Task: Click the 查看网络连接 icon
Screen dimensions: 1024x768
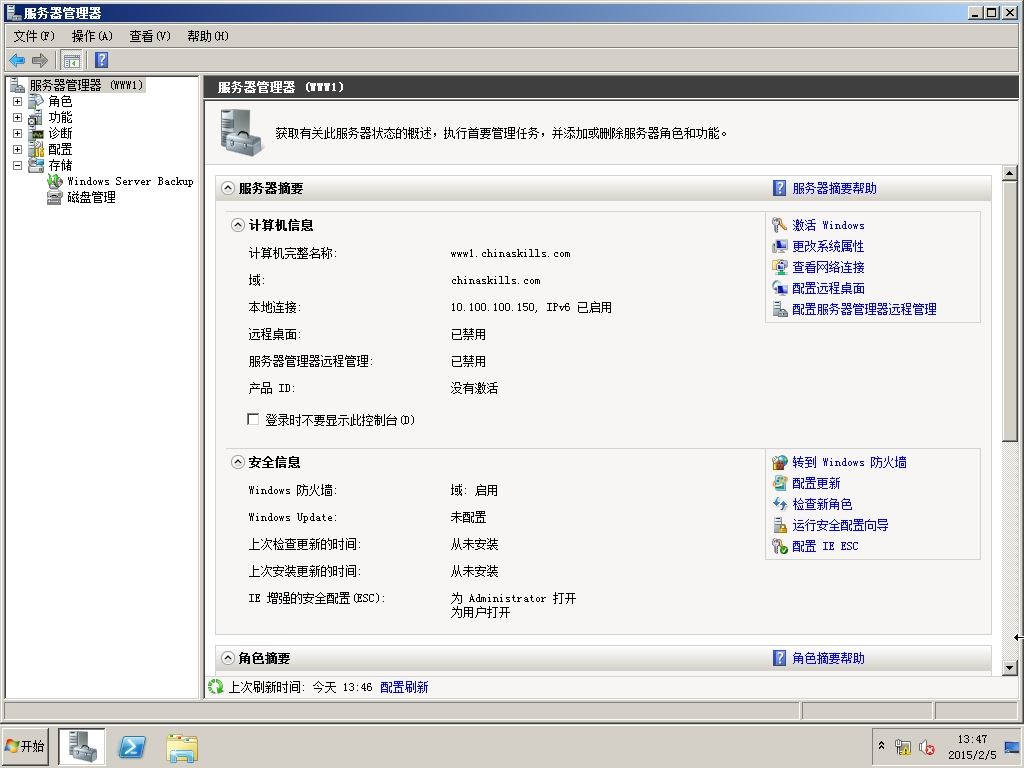Action: tap(779, 267)
